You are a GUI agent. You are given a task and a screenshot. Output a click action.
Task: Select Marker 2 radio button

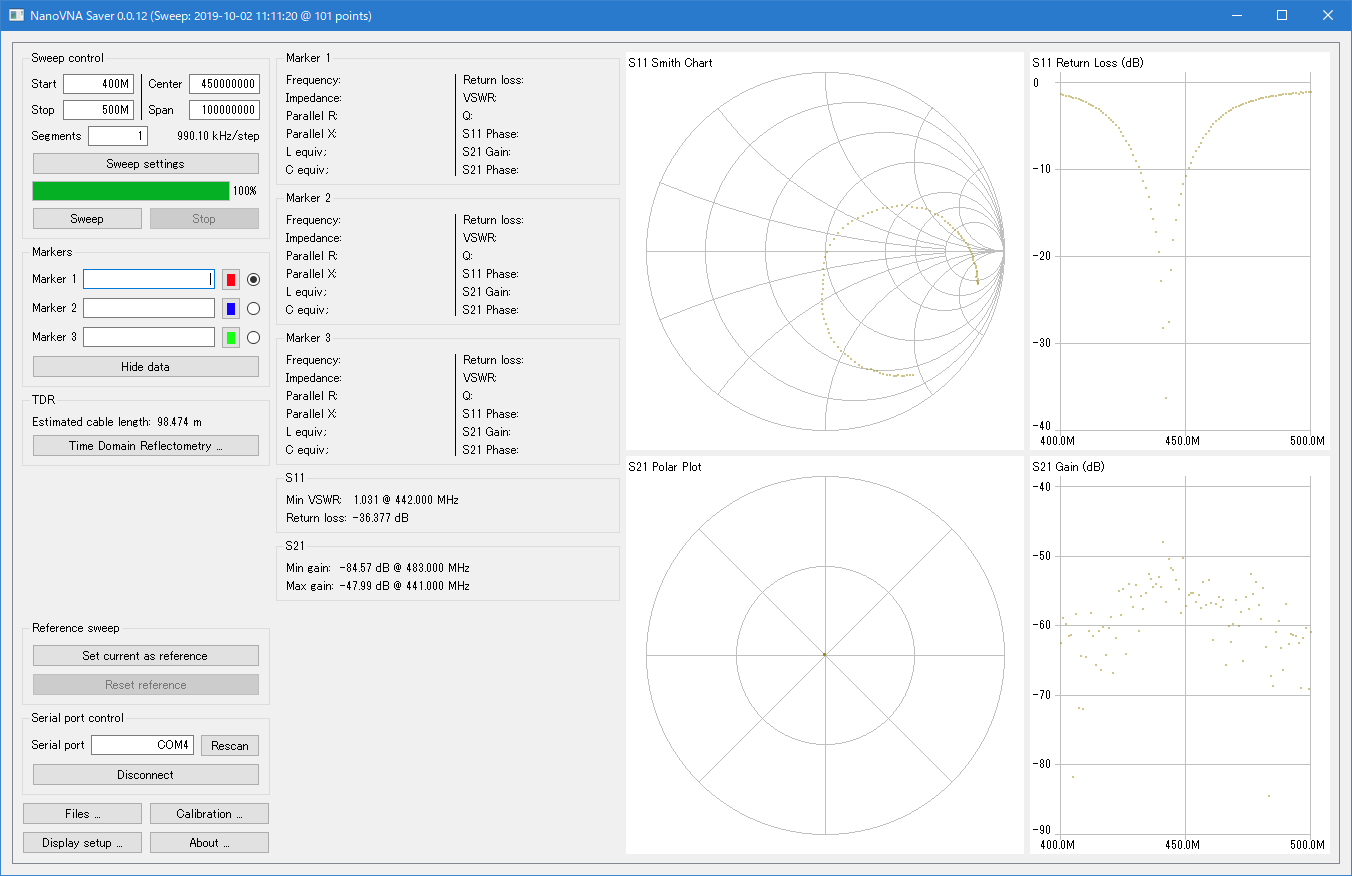pyautogui.click(x=253, y=308)
